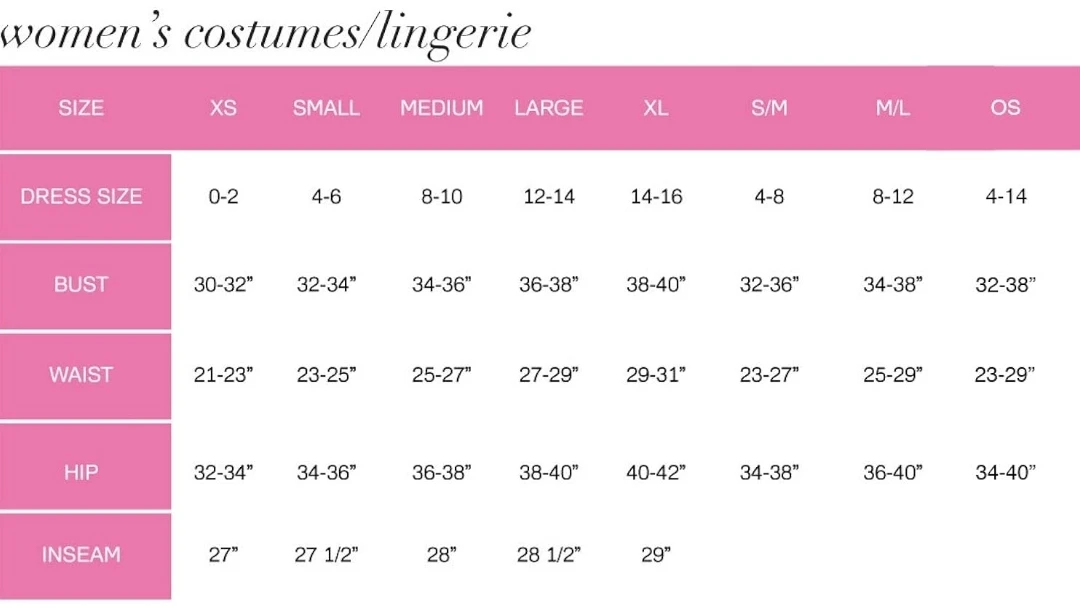The image size is (1080, 610).
Task: Select the S/M column header
Action: pyautogui.click(x=769, y=108)
